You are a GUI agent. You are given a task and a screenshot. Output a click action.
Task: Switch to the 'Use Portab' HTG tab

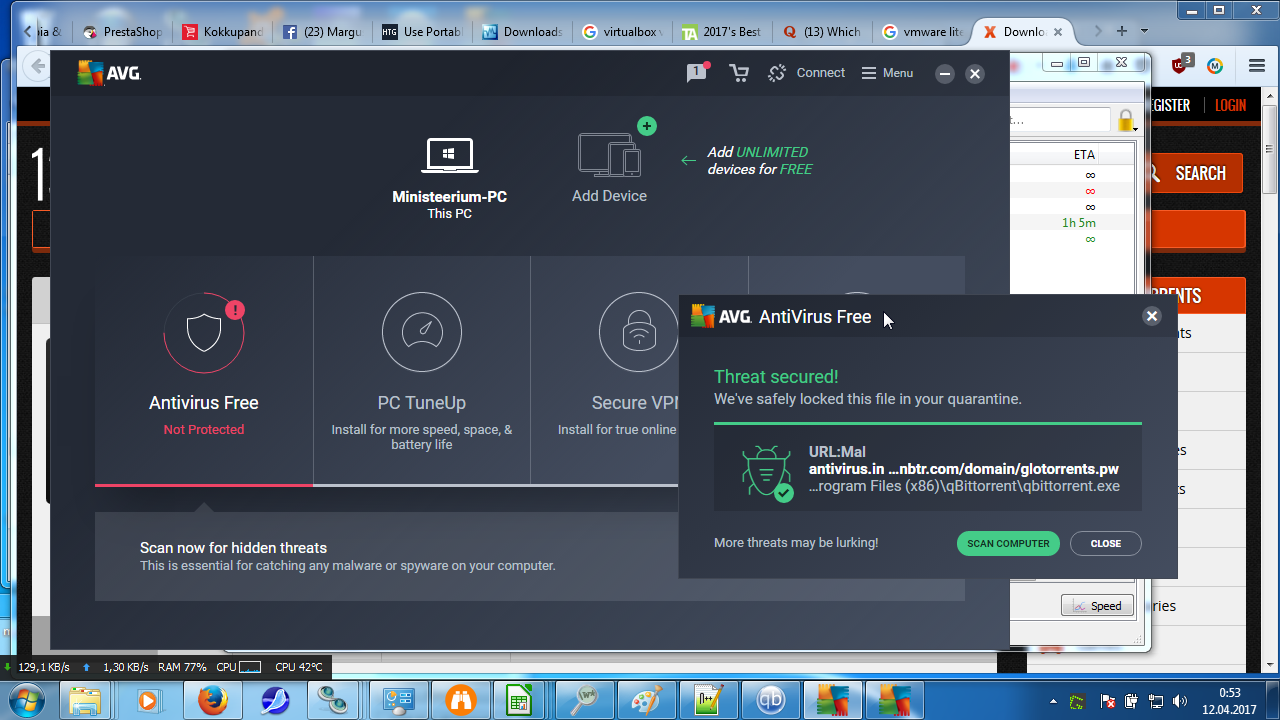click(x=422, y=32)
